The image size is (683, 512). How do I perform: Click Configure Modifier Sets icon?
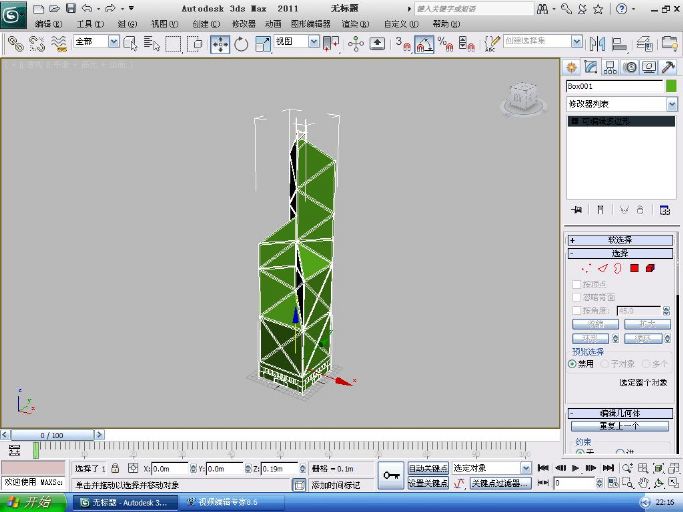(665, 210)
